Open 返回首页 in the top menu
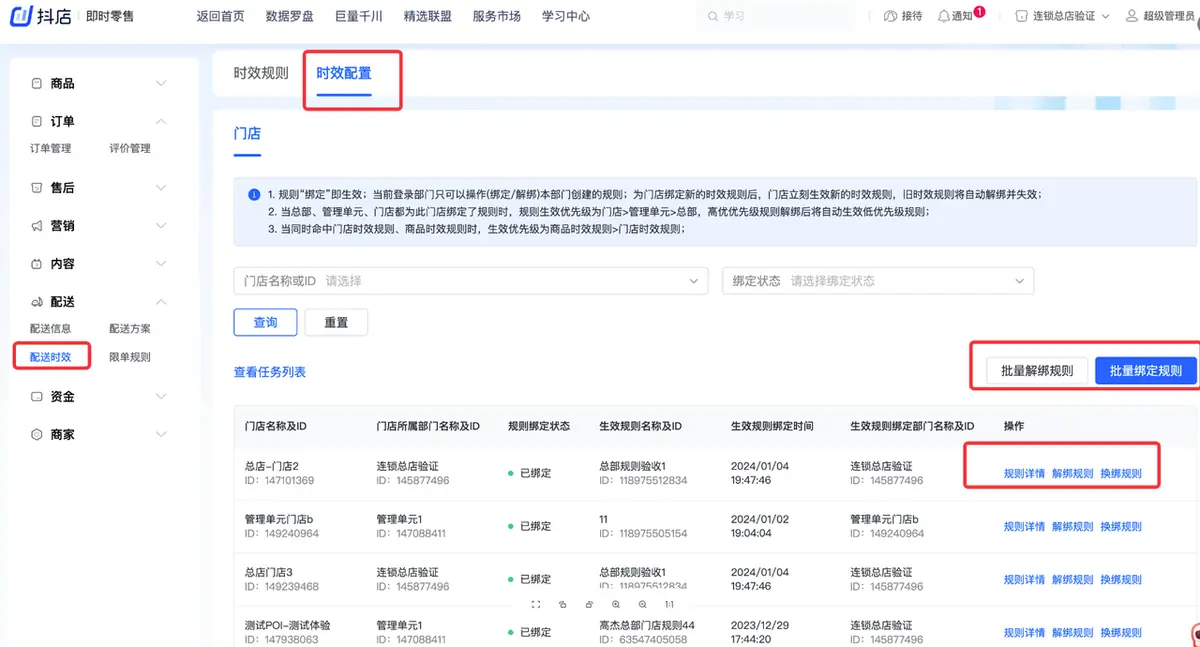 pos(219,16)
